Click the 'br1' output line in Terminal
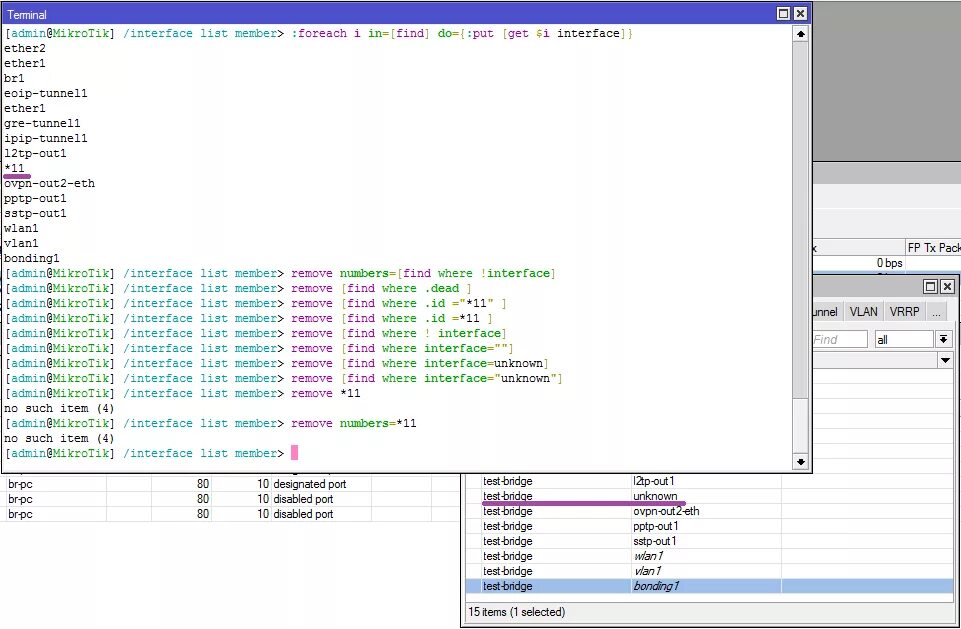Screen dimensions: 961x629 click(14, 78)
